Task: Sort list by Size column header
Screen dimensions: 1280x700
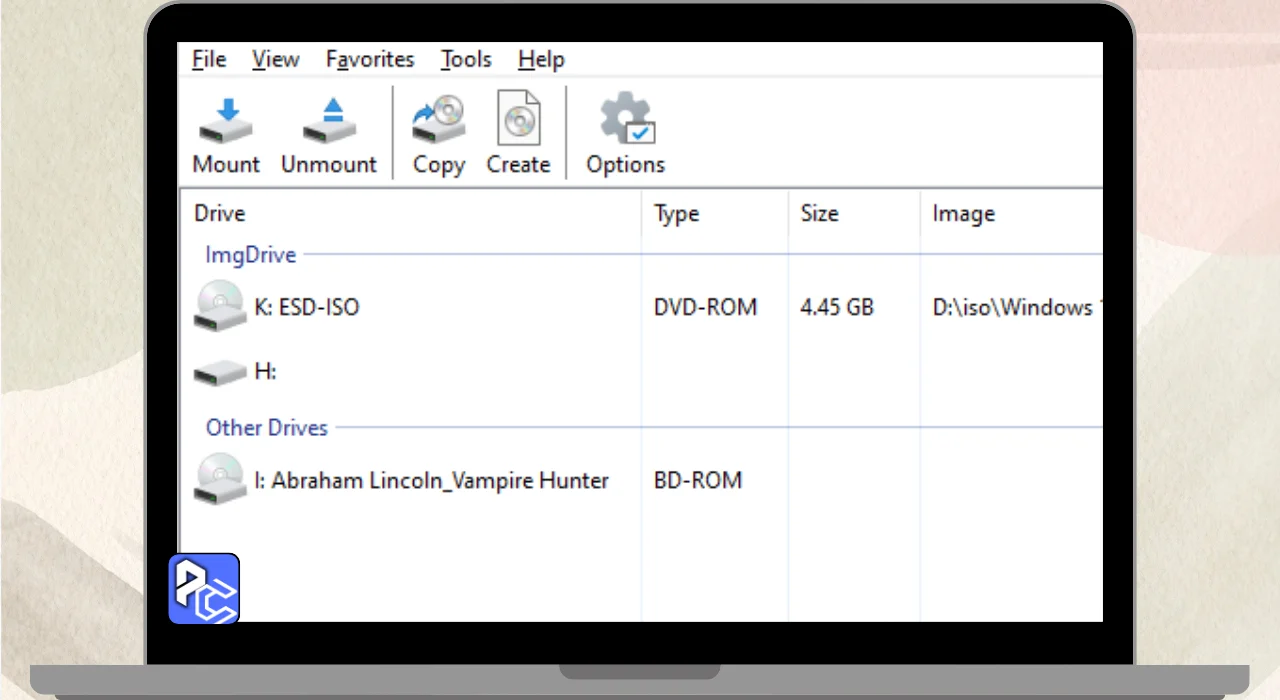Action: click(819, 214)
